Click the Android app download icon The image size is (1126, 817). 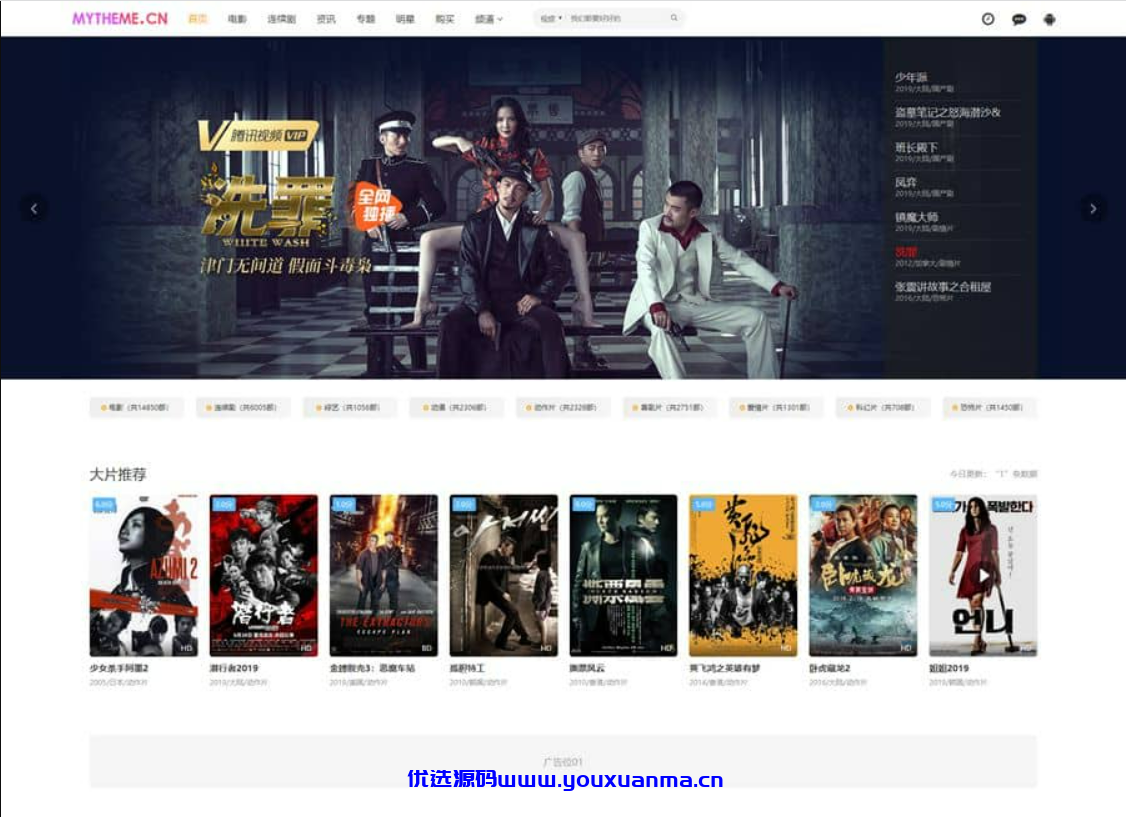[x=1049, y=19]
